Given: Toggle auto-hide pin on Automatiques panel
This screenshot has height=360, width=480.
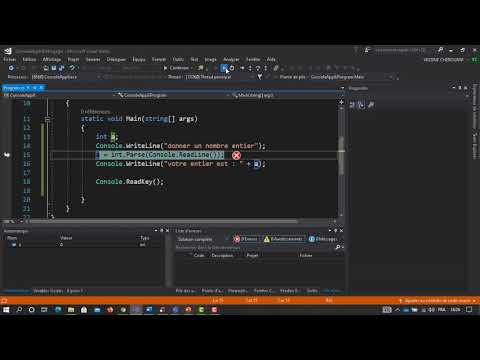Looking at the screenshot, I should [x=162, y=231].
